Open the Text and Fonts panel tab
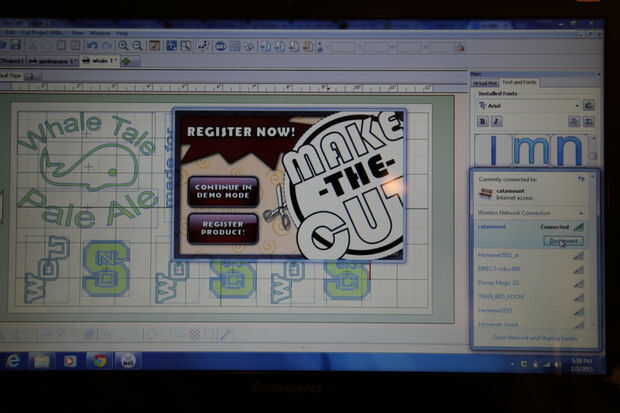The image size is (620, 413). click(519, 82)
